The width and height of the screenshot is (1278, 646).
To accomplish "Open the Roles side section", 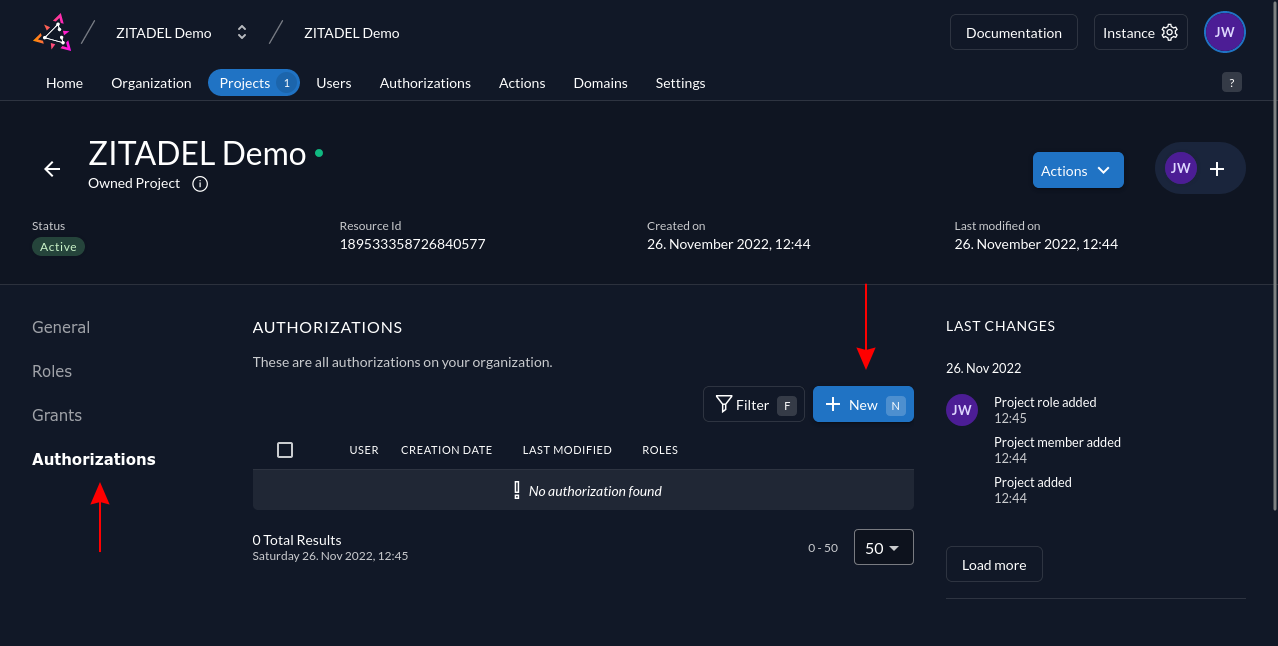I will (x=52, y=371).
